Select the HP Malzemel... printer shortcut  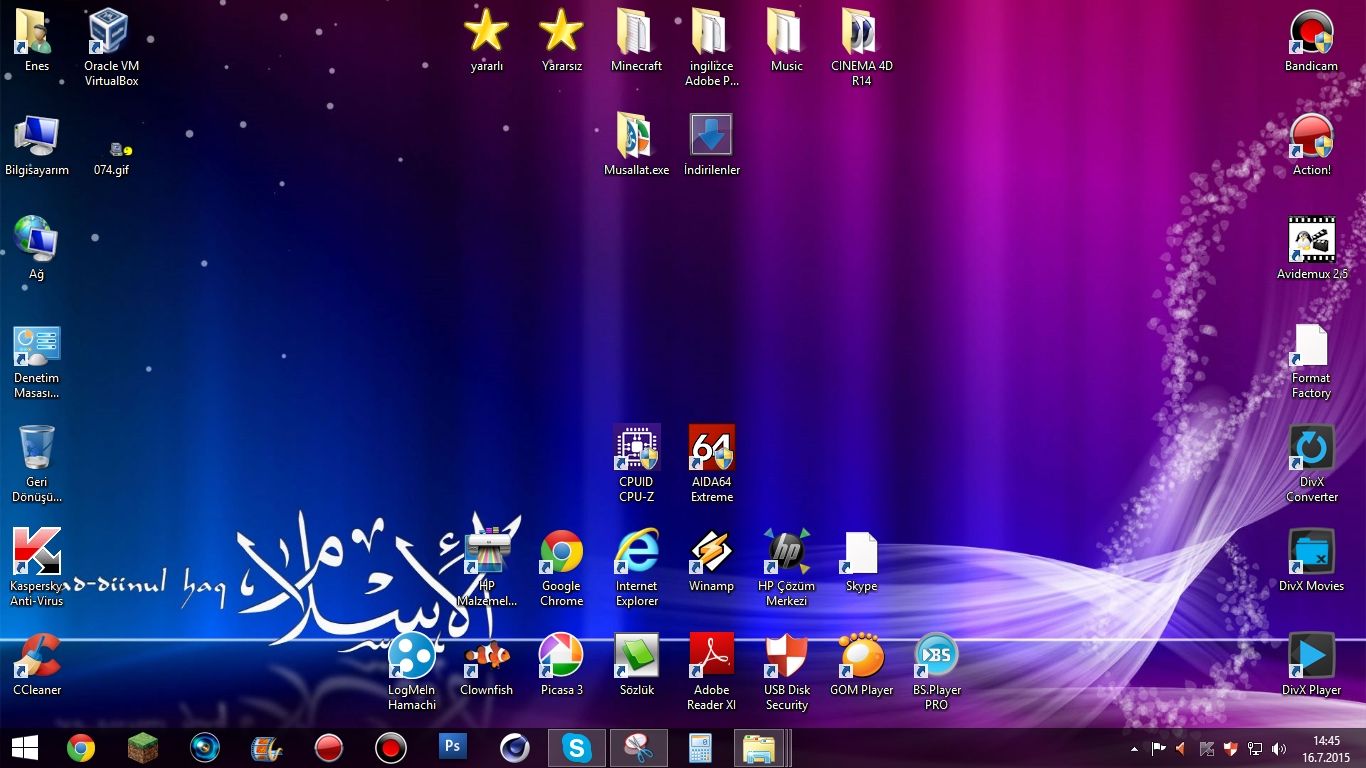coord(487,566)
